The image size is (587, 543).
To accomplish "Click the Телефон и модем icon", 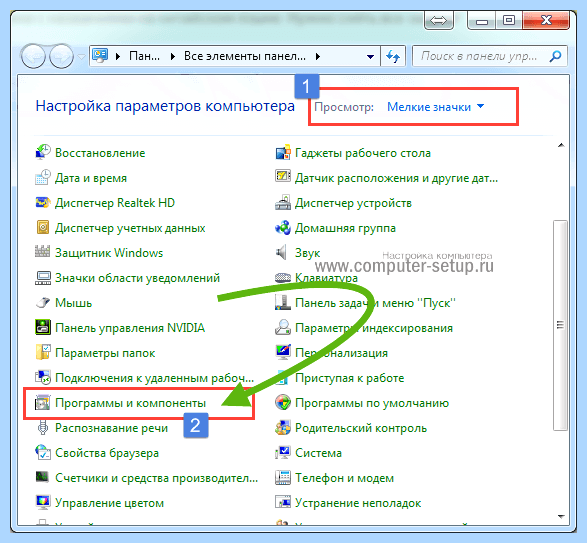I will point(283,477).
